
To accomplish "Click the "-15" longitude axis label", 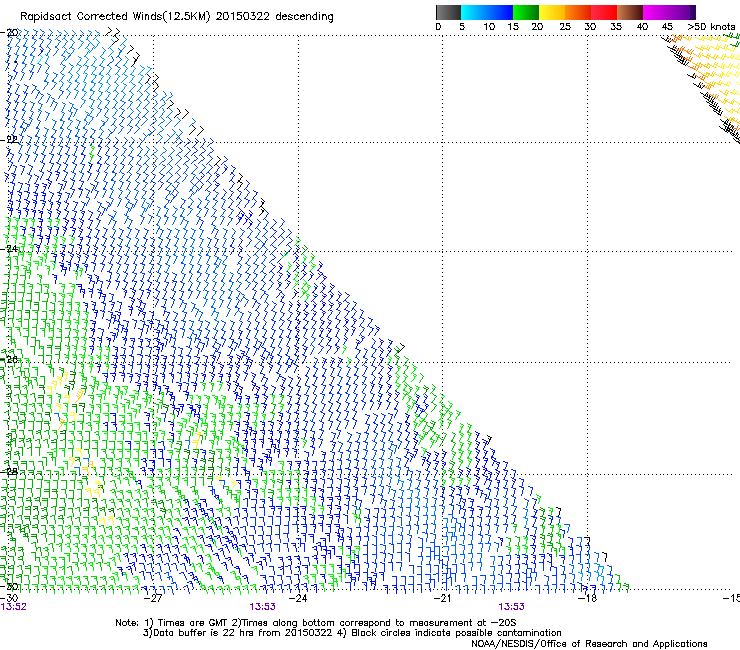I will (731, 598).
